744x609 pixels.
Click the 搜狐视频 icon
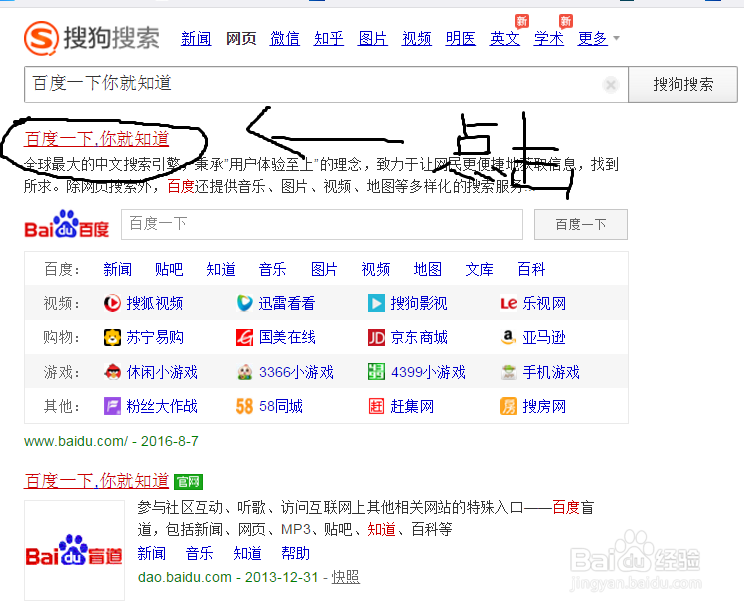pos(112,303)
